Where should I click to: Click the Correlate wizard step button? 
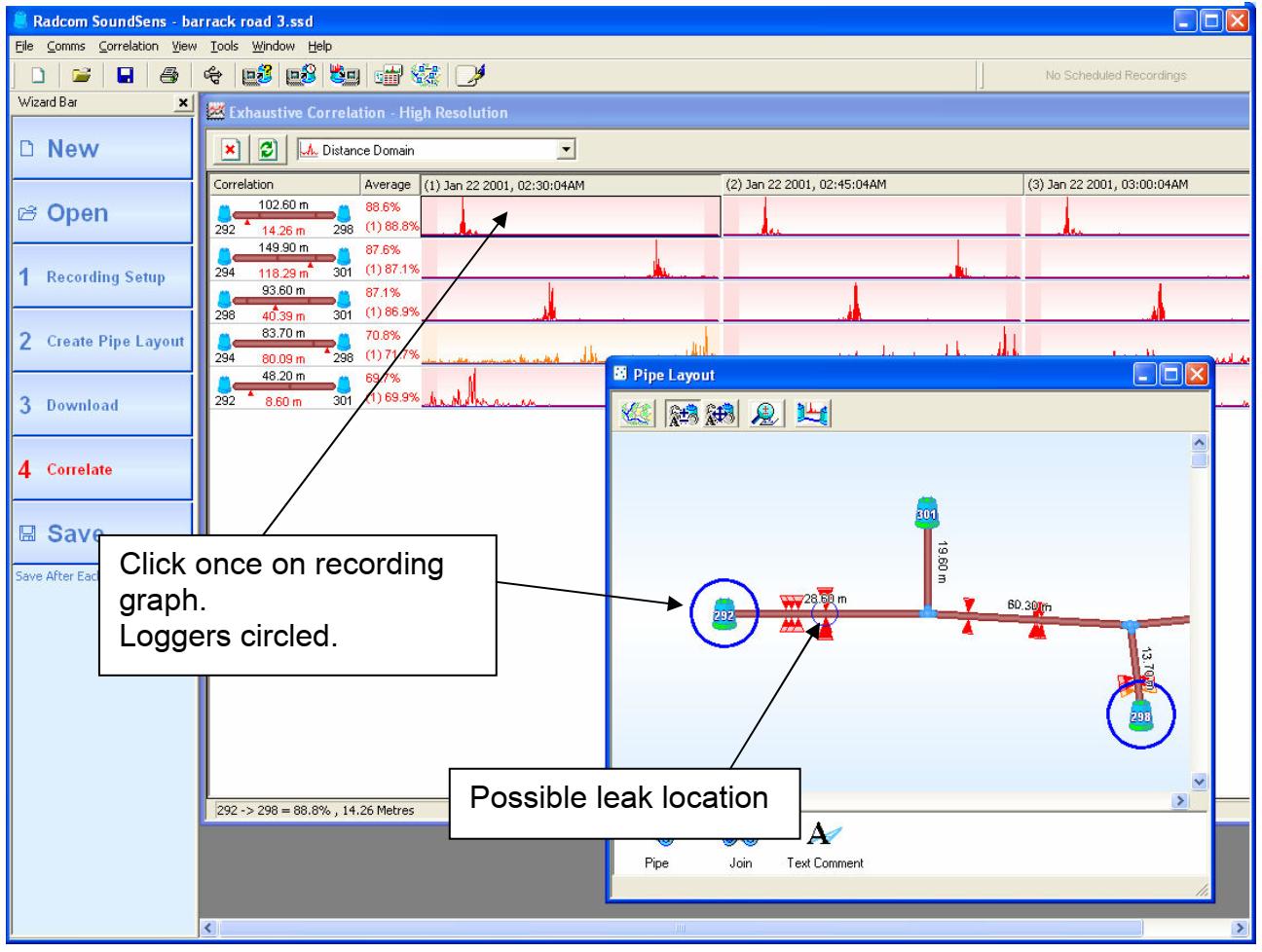102,469
